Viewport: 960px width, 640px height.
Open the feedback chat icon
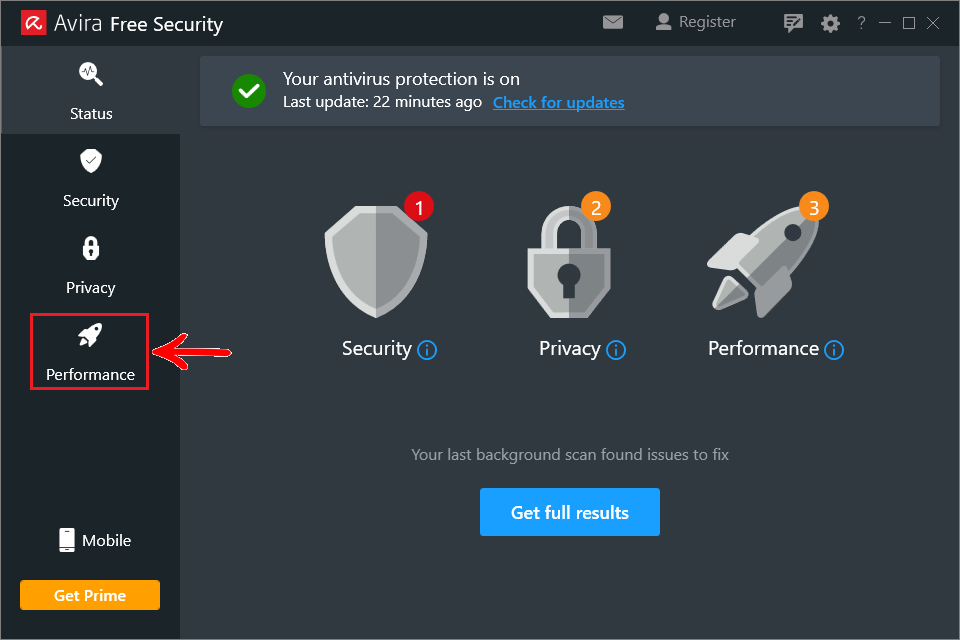coord(793,23)
